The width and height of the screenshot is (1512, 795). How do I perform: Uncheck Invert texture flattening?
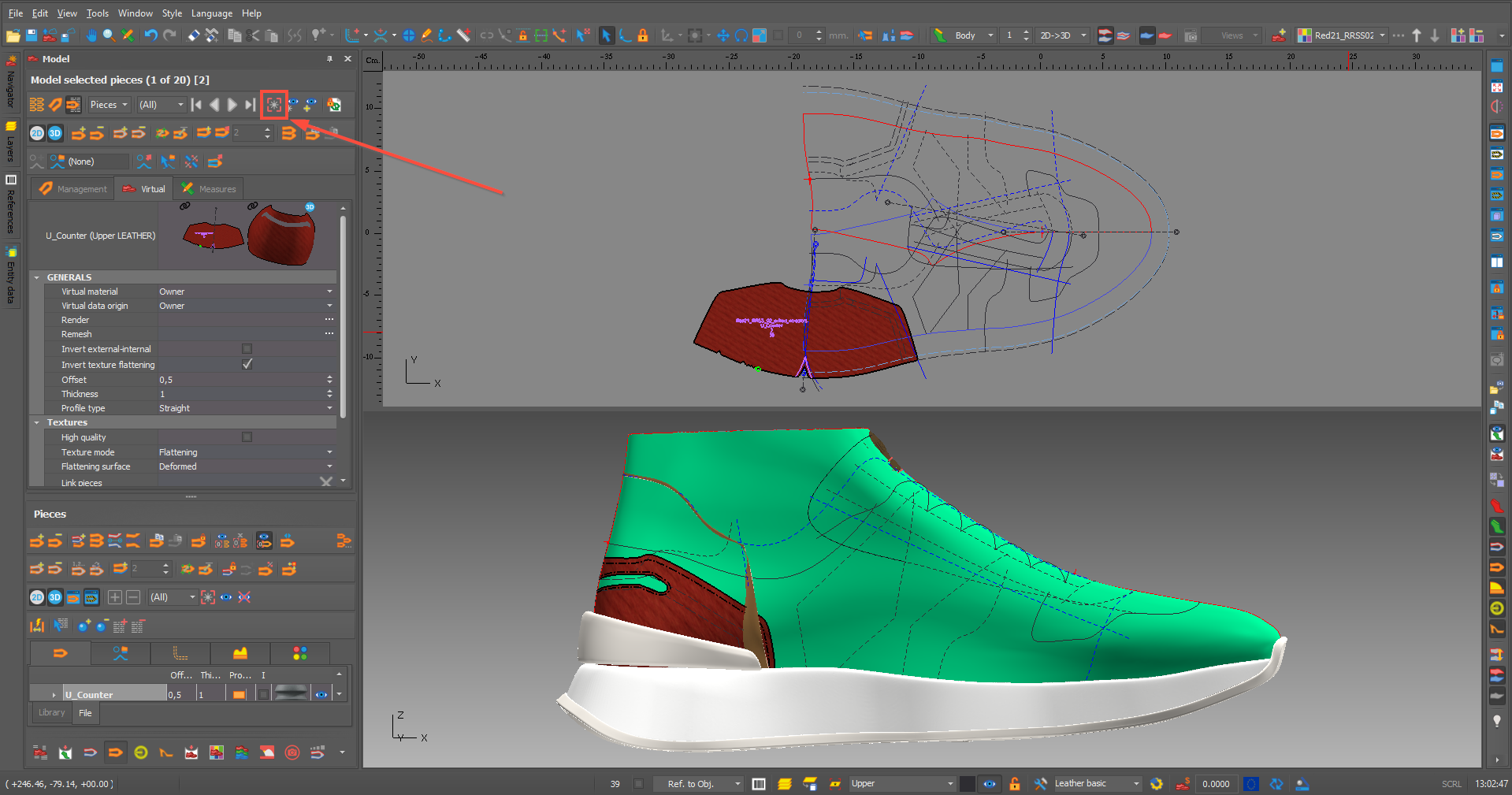(247, 364)
